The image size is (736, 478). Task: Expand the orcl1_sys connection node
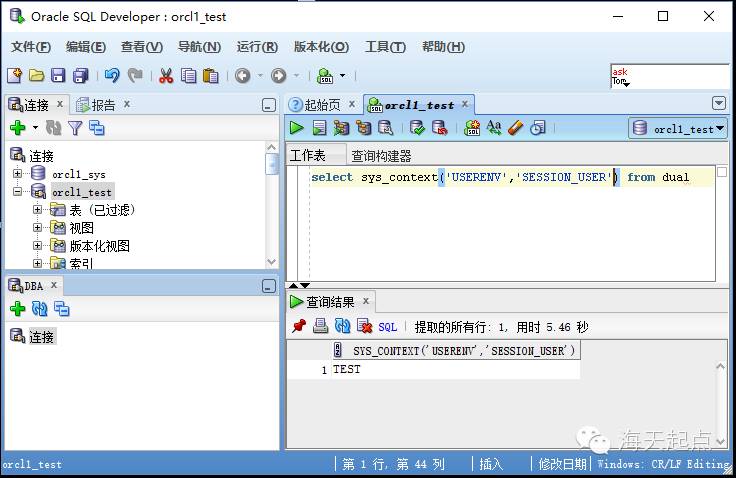[x=17, y=174]
